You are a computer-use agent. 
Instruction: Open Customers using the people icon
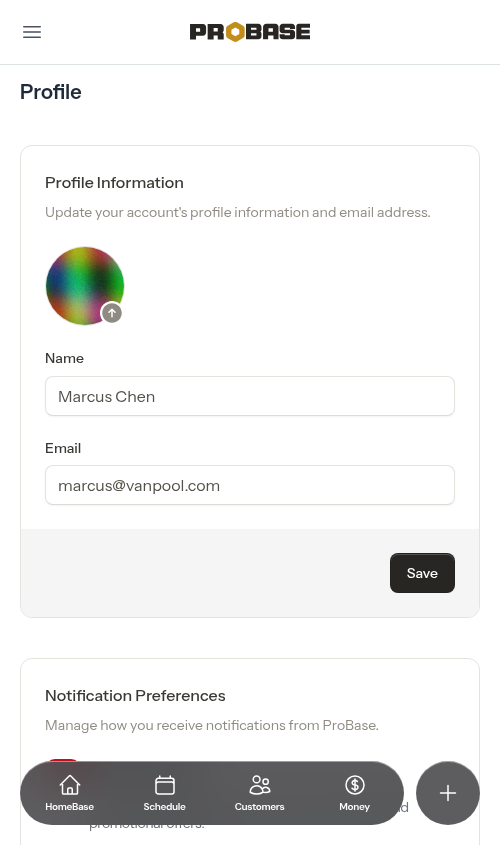(260, 785)
